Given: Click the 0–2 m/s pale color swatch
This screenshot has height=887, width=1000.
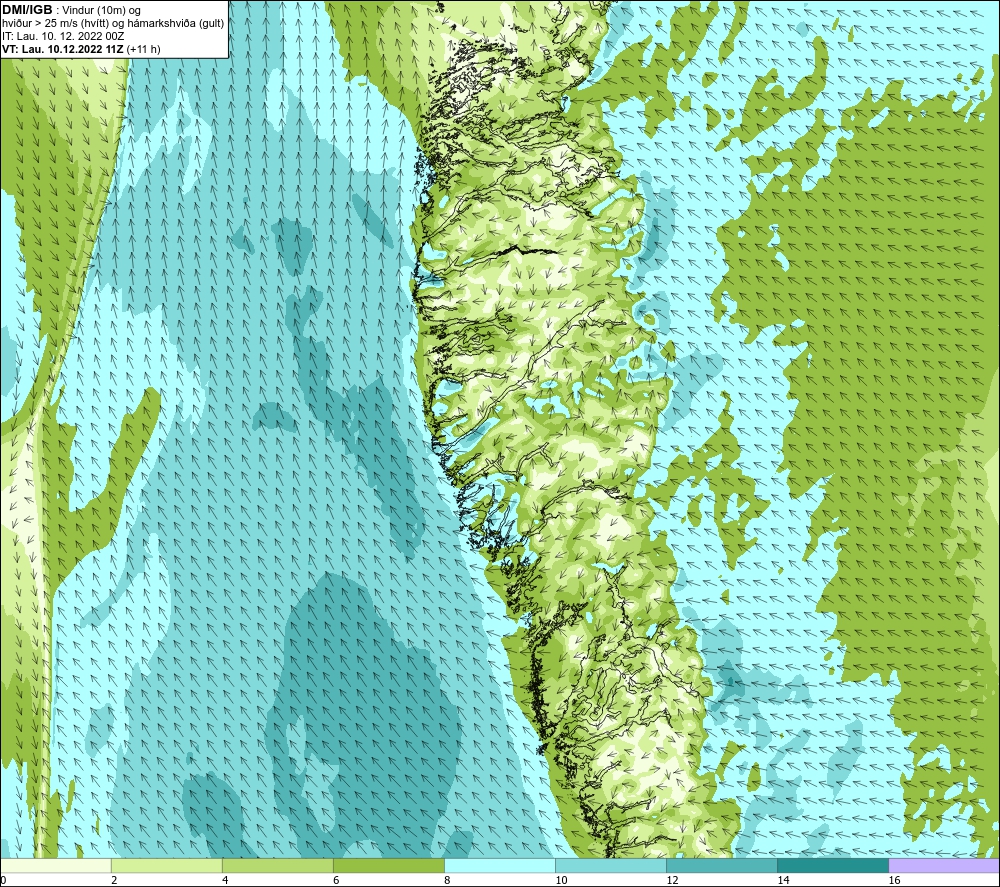Looking at the screenshot, I should [x=55, y=865].
